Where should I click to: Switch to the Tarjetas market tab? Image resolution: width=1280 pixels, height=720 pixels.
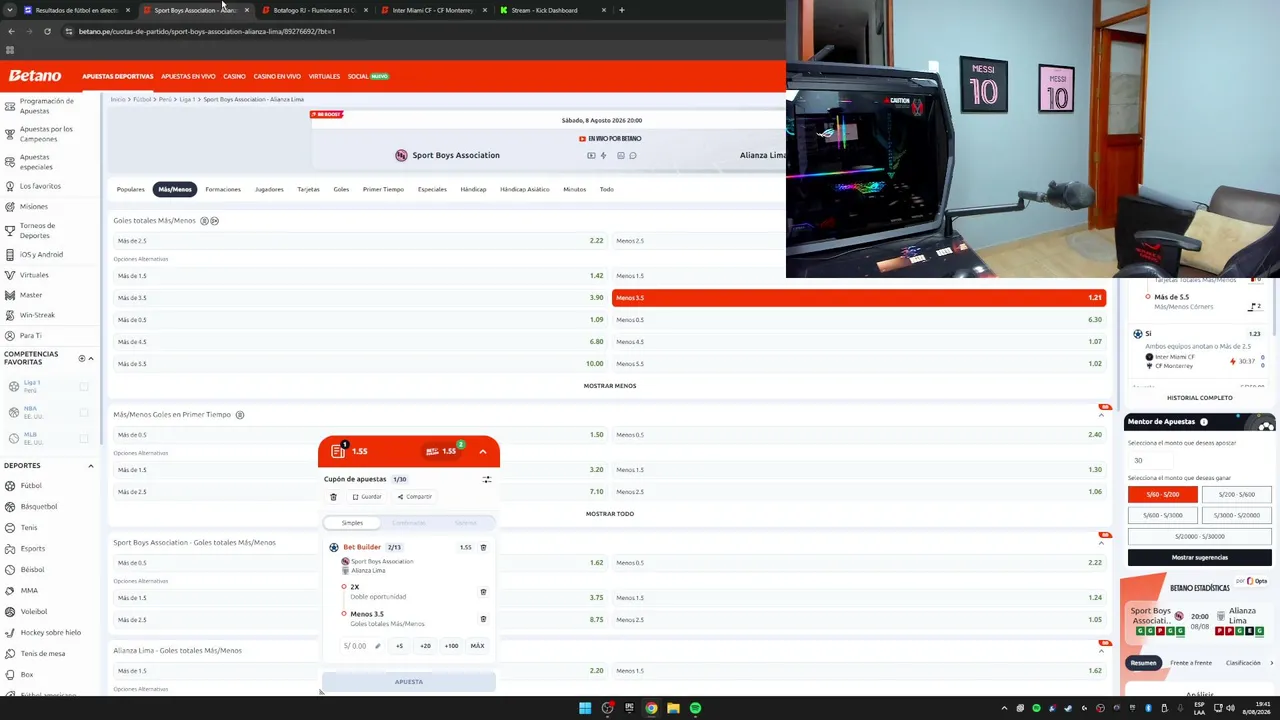[308, 189]
